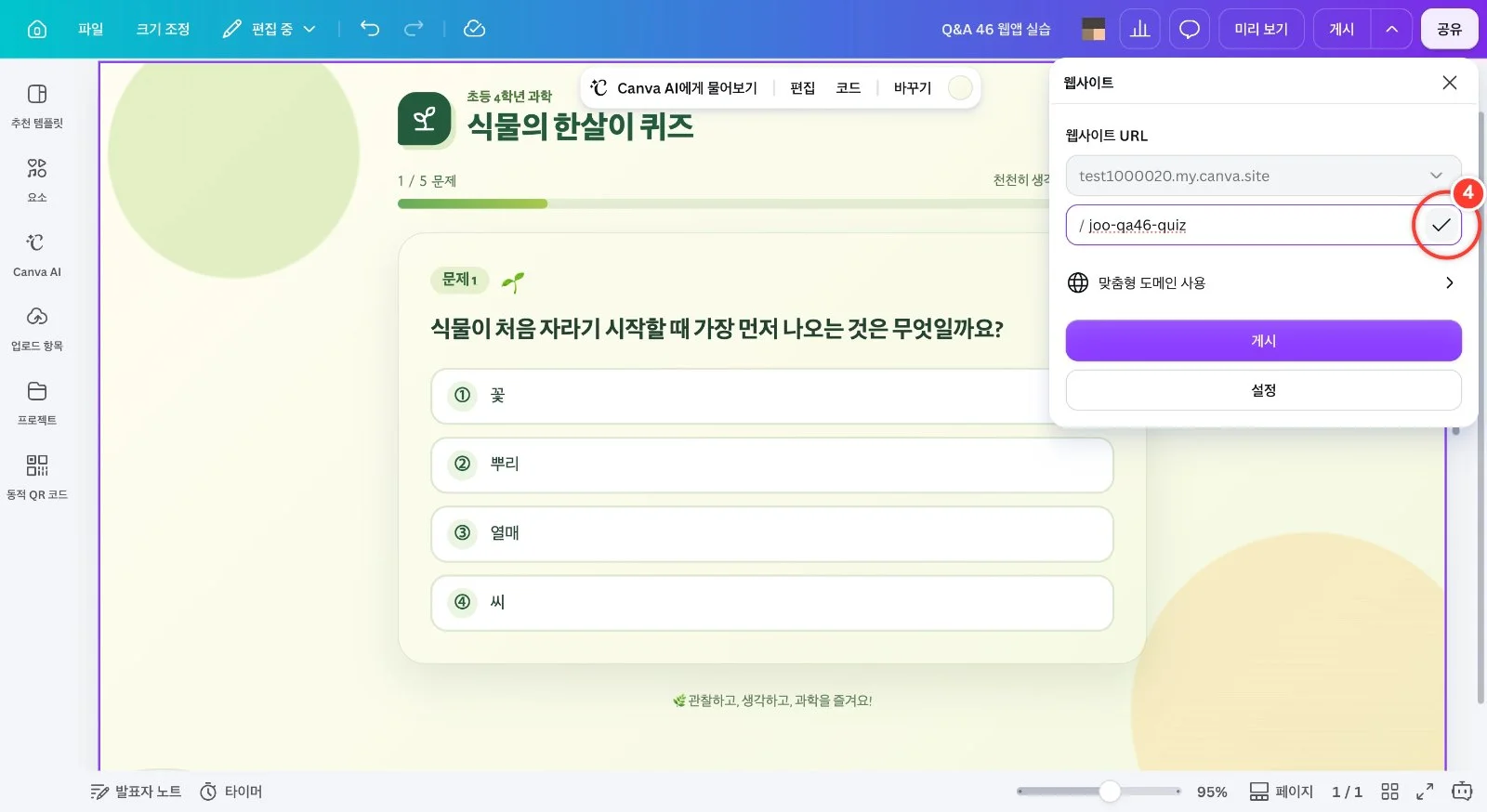Expand the website domain dropdown
1487x812 pixels.
(1263, 176)
